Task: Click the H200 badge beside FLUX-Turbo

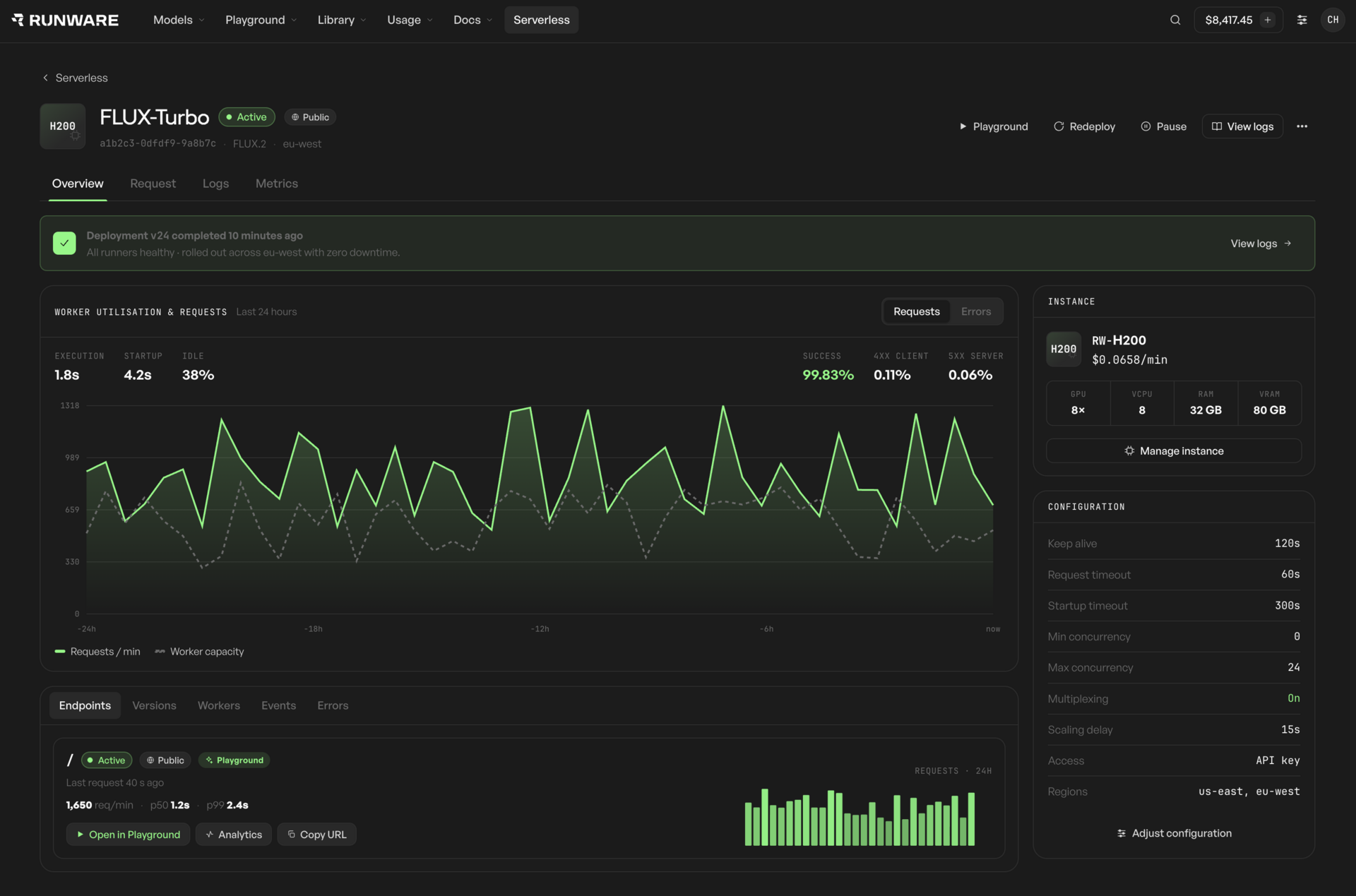Action: [63, 126]
